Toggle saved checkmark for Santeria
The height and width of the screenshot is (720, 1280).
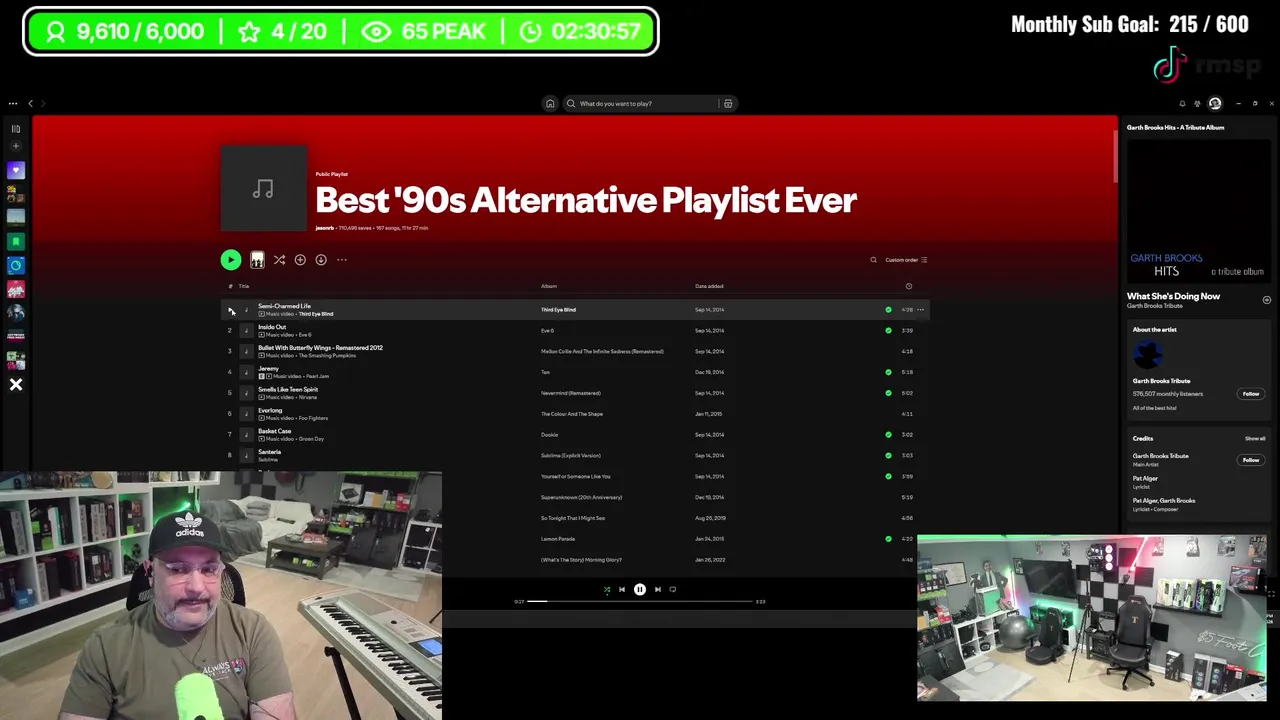coord(888,456)
